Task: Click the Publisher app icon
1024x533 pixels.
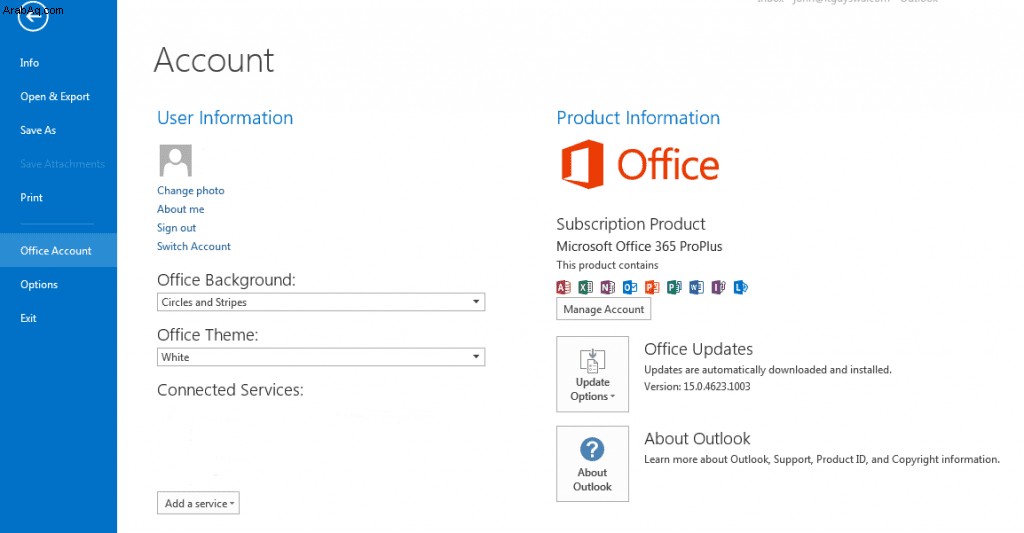Action: (674, 287)
